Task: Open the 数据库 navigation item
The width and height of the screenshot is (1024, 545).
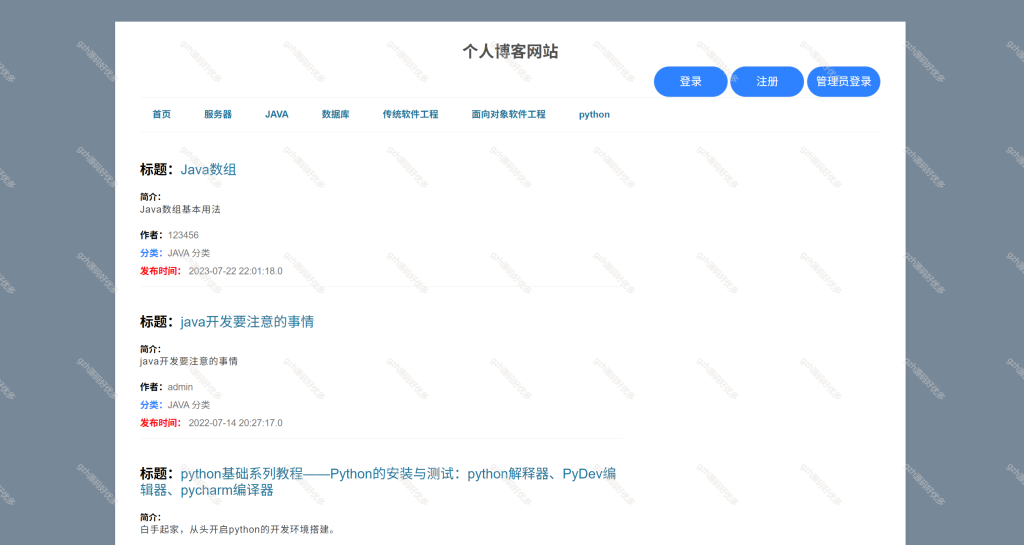Action: coord(335,114)
